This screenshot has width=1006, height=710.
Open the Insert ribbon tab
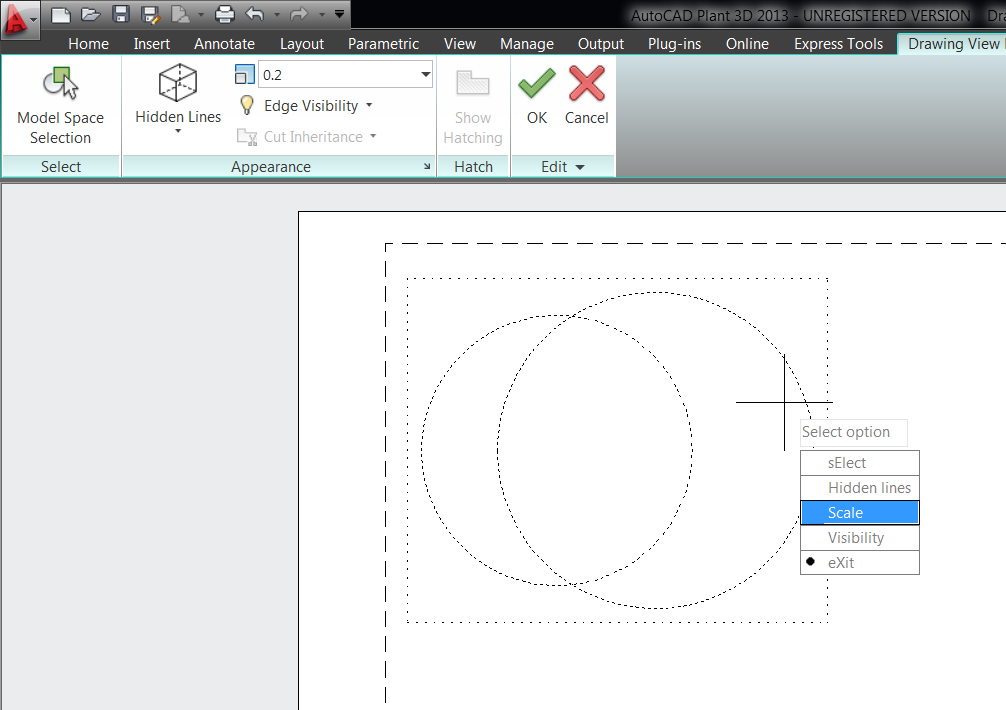[x=151, y=44]
